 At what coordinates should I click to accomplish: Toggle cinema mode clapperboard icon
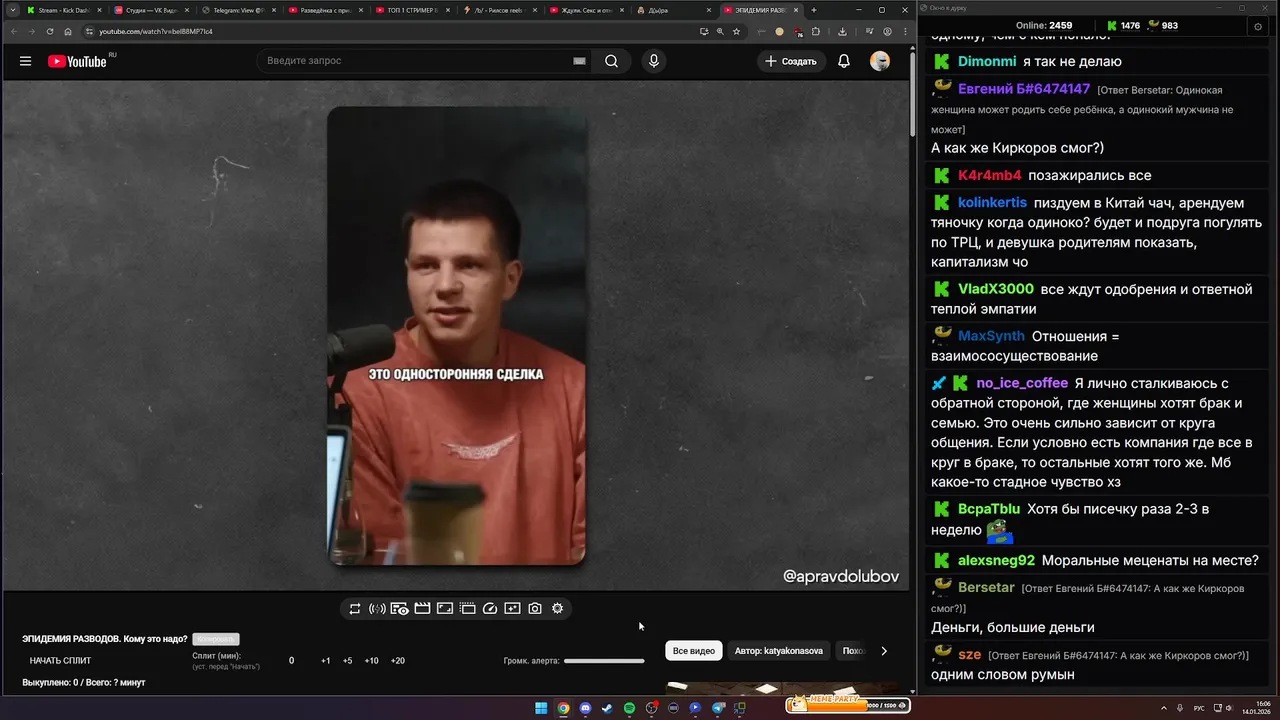(x=422, y=608)
